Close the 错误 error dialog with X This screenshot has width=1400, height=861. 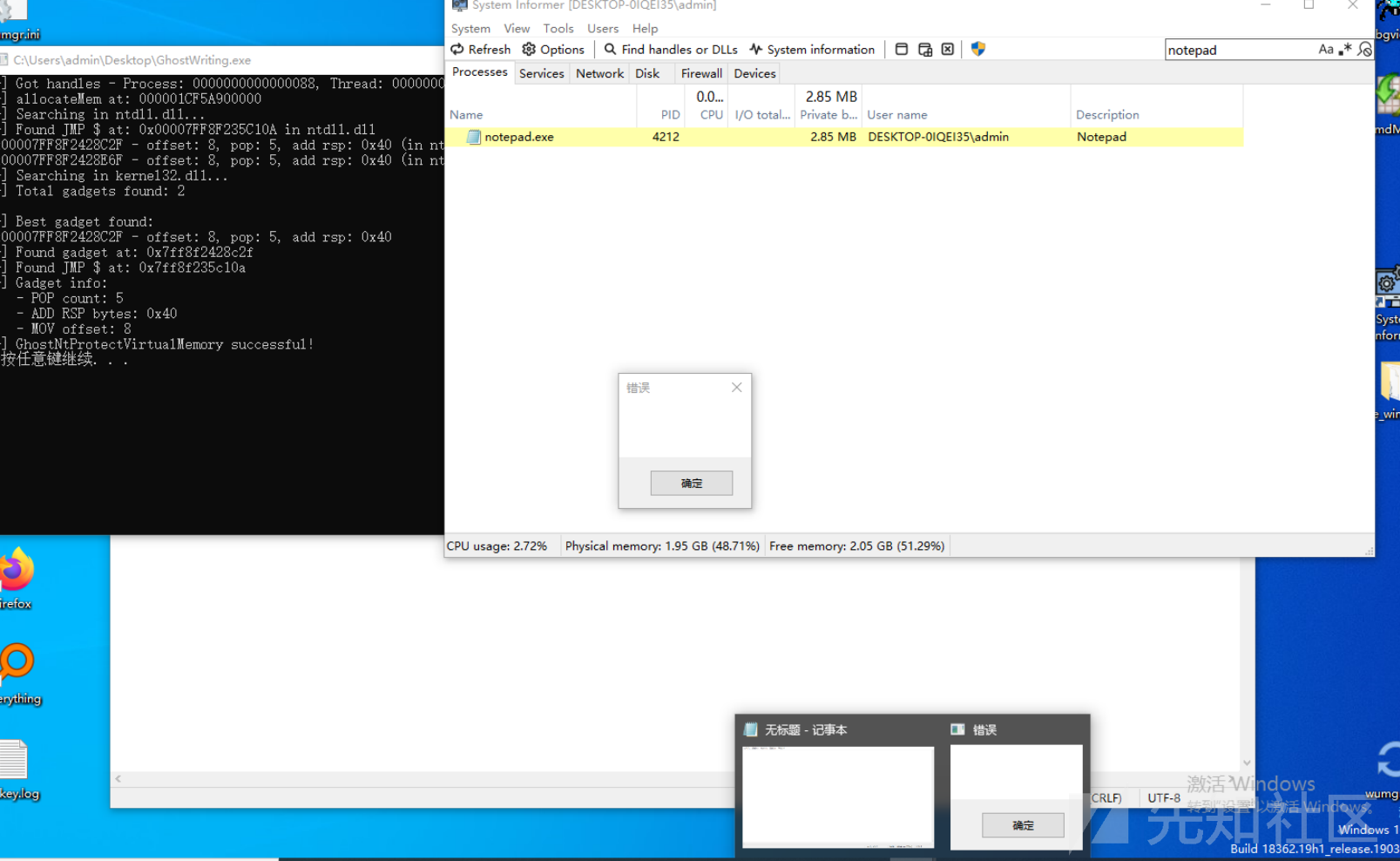point(737,387)
